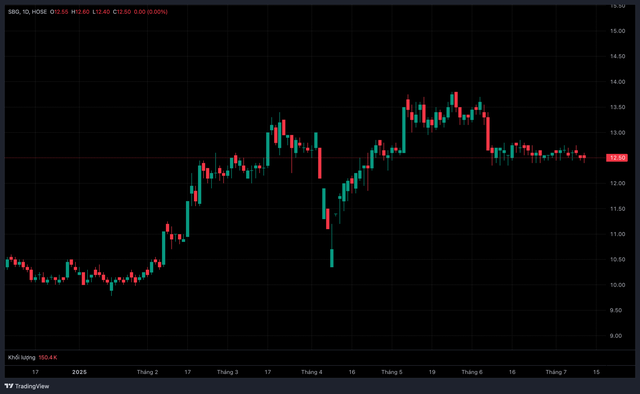Click the Tháng 6 time axis label
Screen dimensions: 640x394
(x=472, y=372)
